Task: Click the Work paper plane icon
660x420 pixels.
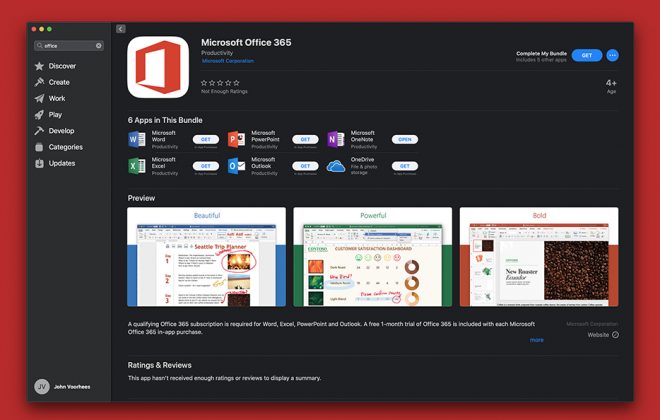Action: pos(39,98)
